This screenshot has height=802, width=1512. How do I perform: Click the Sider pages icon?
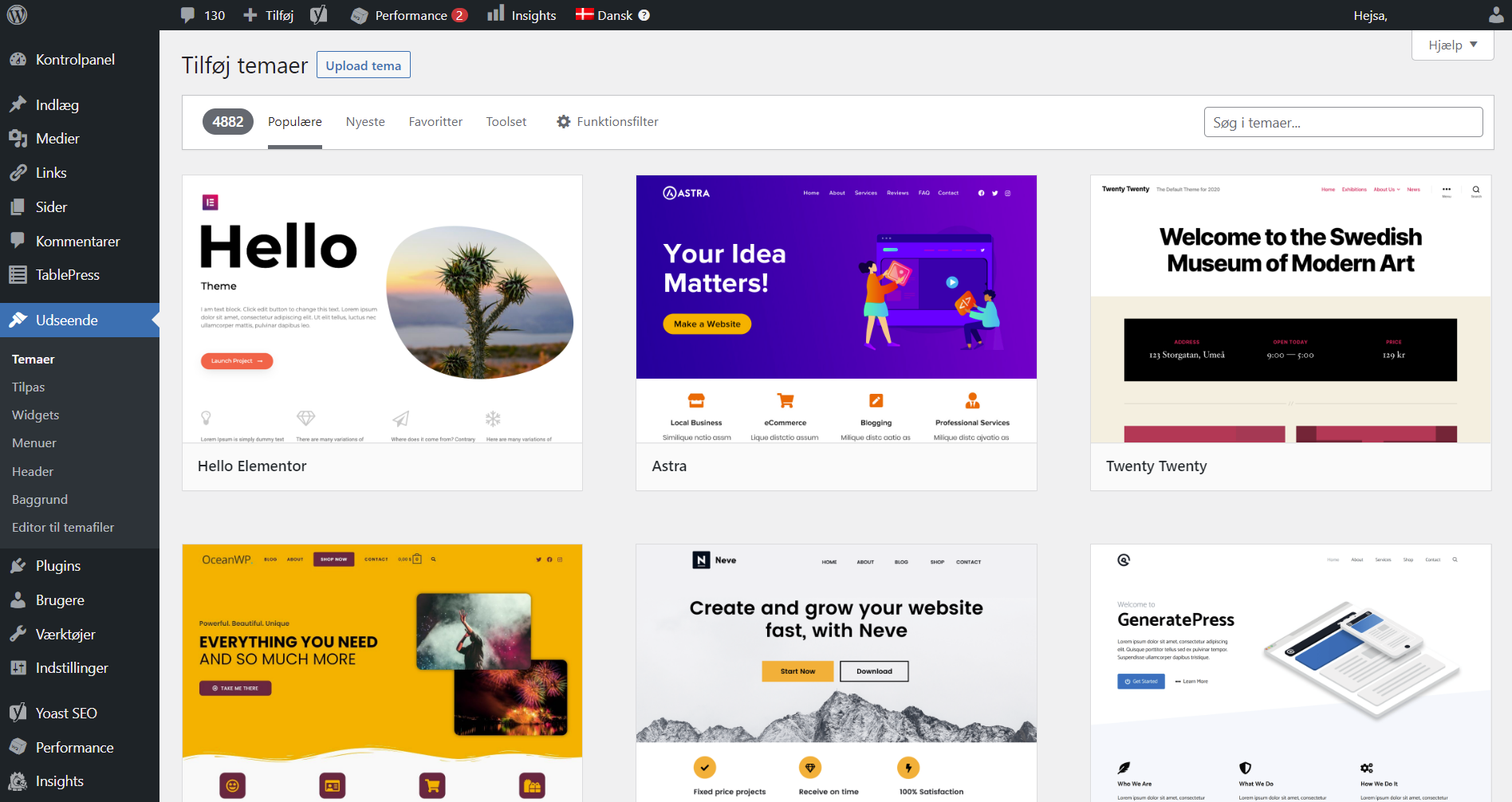coord(18,207)
